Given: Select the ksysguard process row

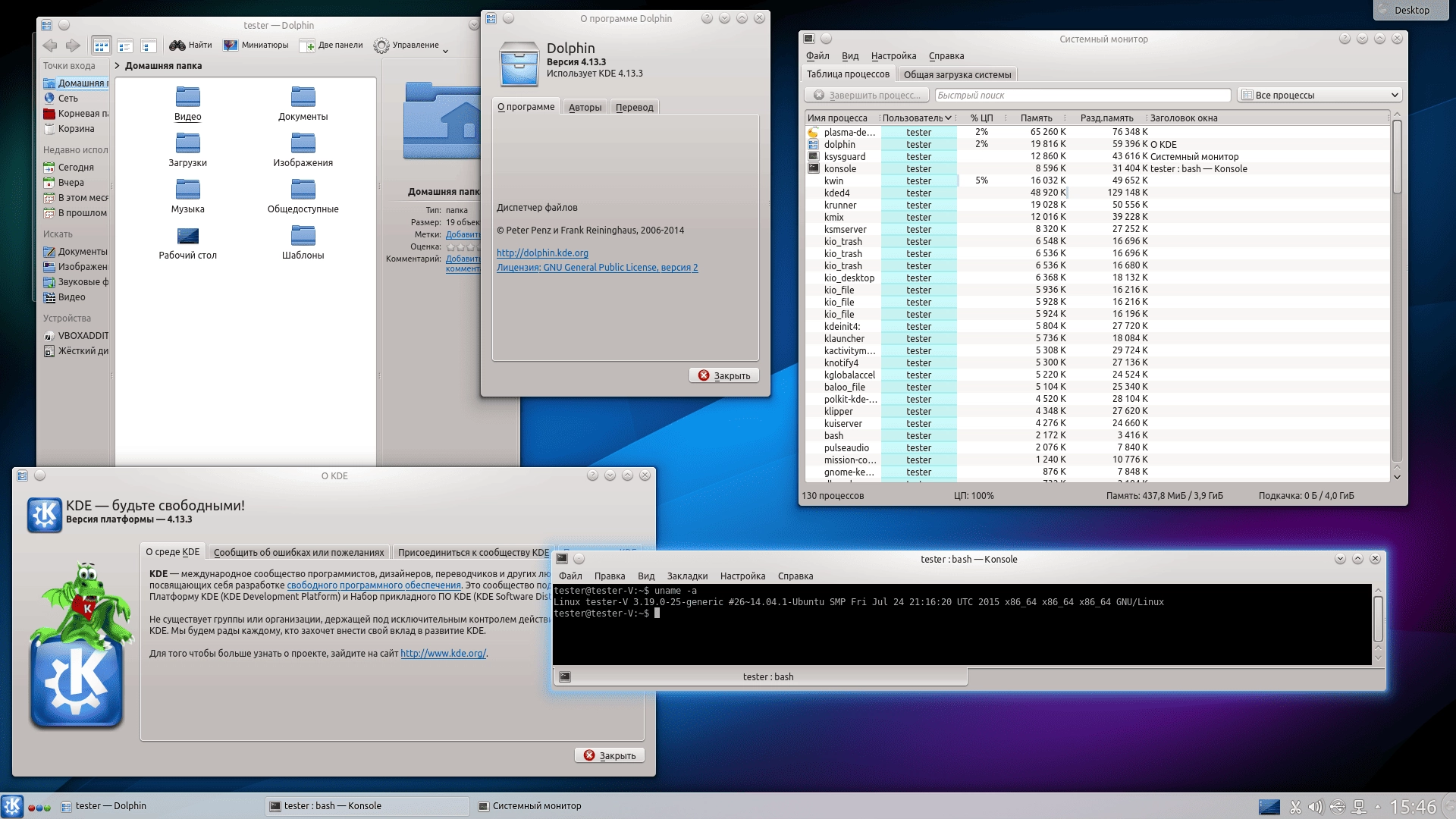Looking at the screenshot, I should click(1097, 156).
